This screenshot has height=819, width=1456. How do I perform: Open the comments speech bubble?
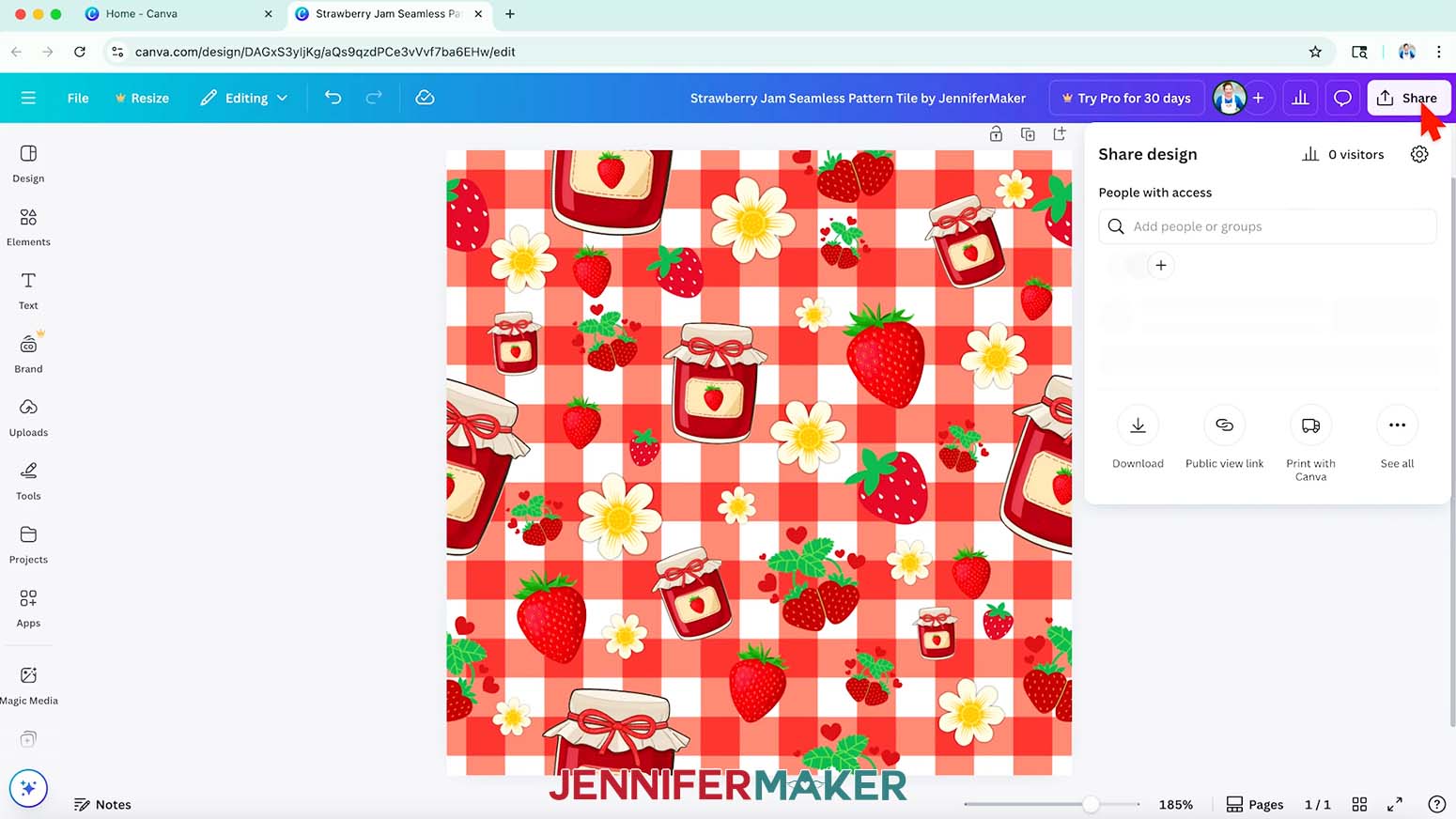coord(1342,98)
